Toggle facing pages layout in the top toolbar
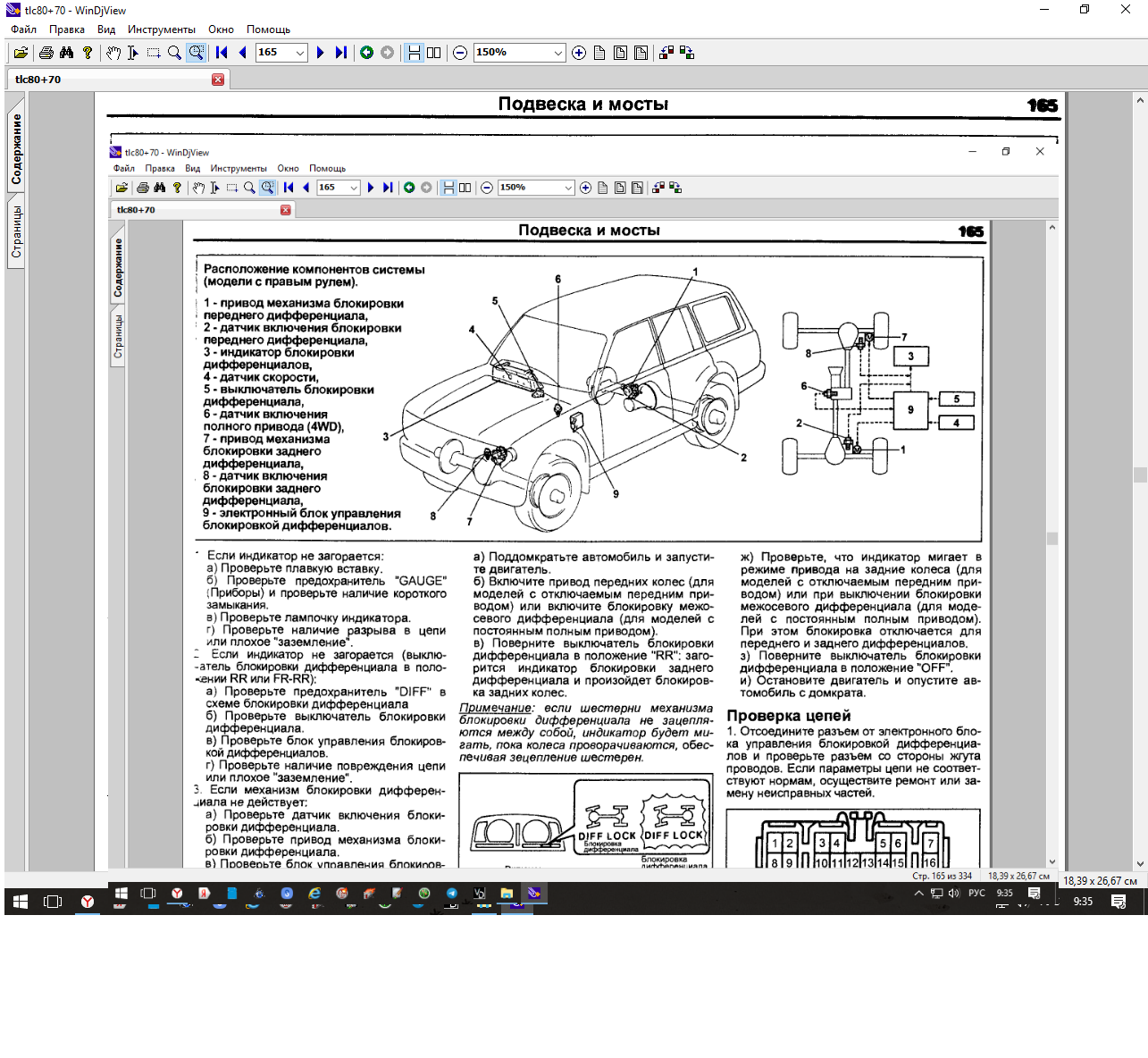This screenshot has height=1058, width=1148. pos(434,53)
